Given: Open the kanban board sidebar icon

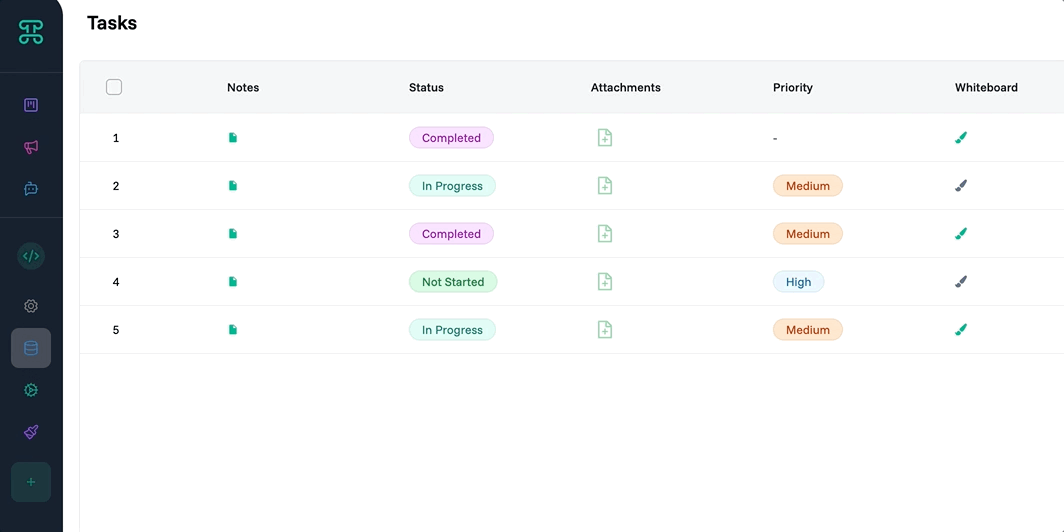Looking at the screenshot, I should click(31, 105).
